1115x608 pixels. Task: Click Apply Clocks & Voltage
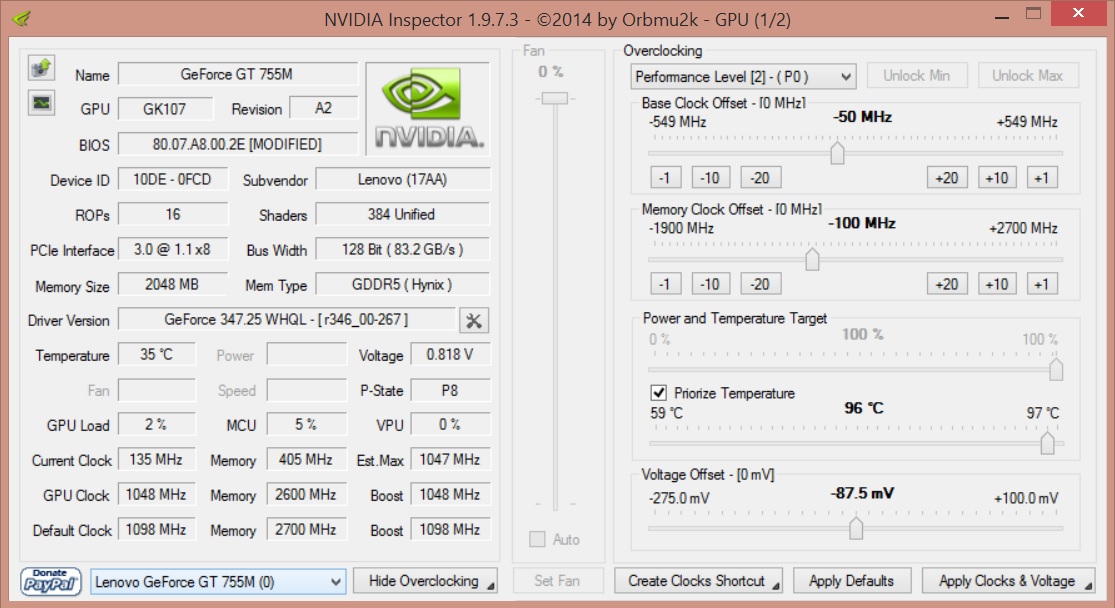pos(1008,581)
